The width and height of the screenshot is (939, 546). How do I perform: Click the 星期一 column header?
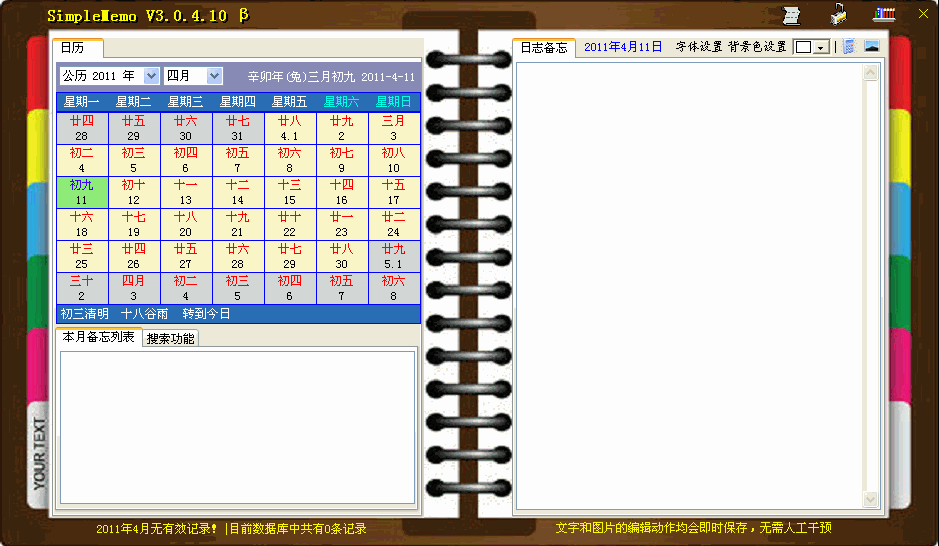[x=82, y=102]
